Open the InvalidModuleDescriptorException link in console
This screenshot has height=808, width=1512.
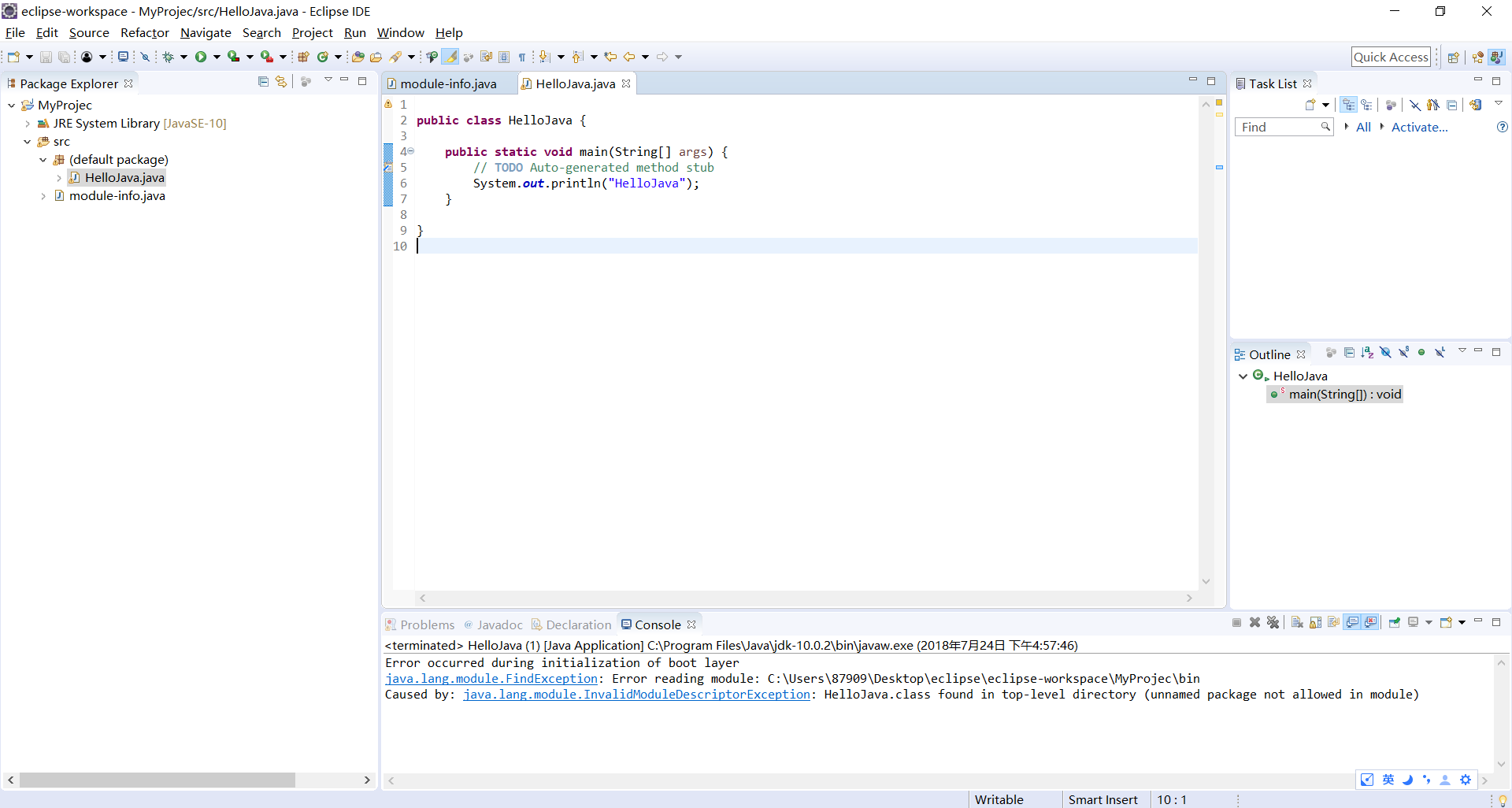(636, 695)
